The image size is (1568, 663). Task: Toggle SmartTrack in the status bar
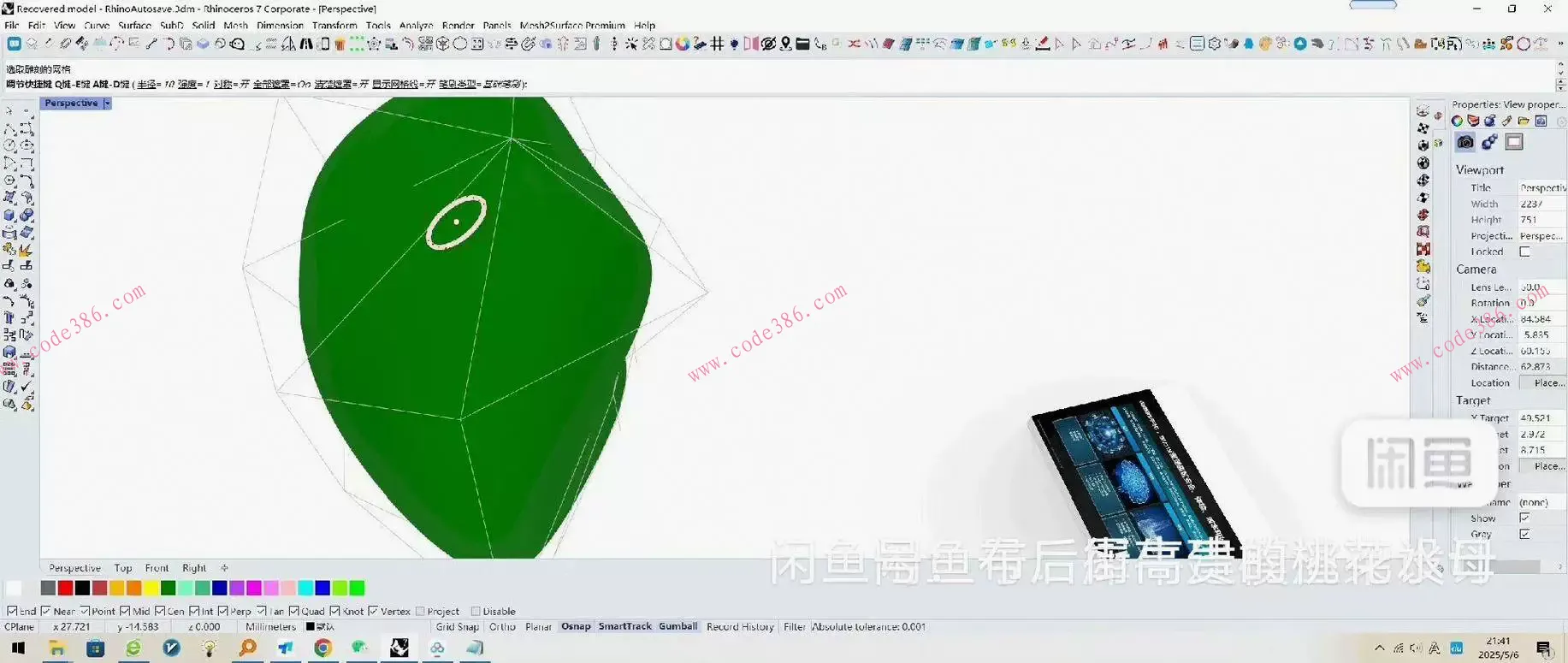(x=625, y=627)
